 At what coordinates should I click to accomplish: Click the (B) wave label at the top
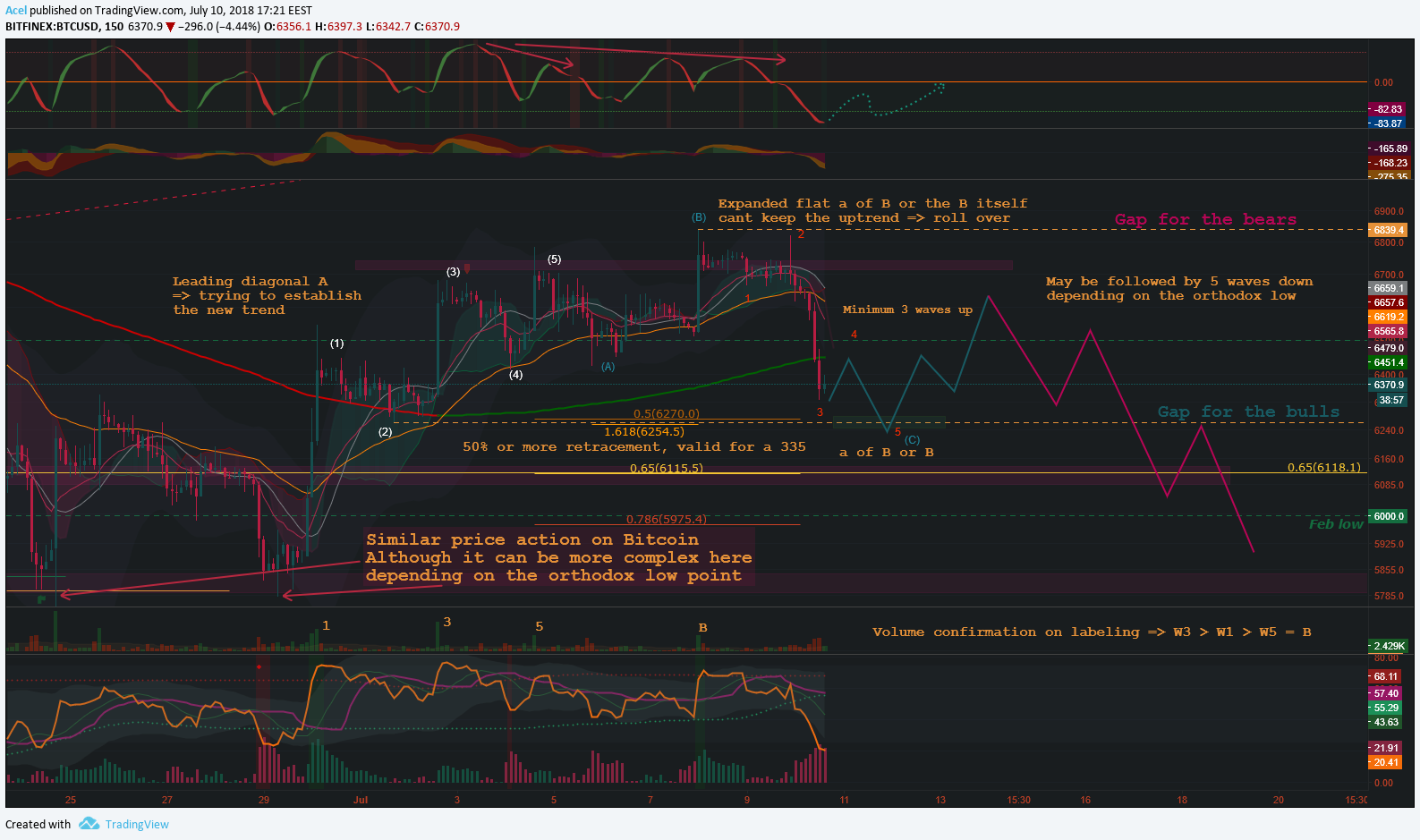(x=699, y=217)
